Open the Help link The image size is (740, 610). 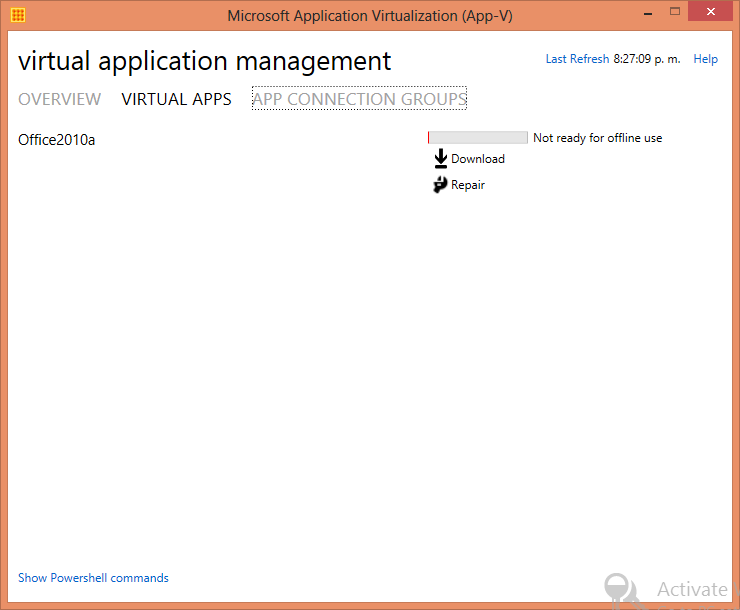click(705, 59)
